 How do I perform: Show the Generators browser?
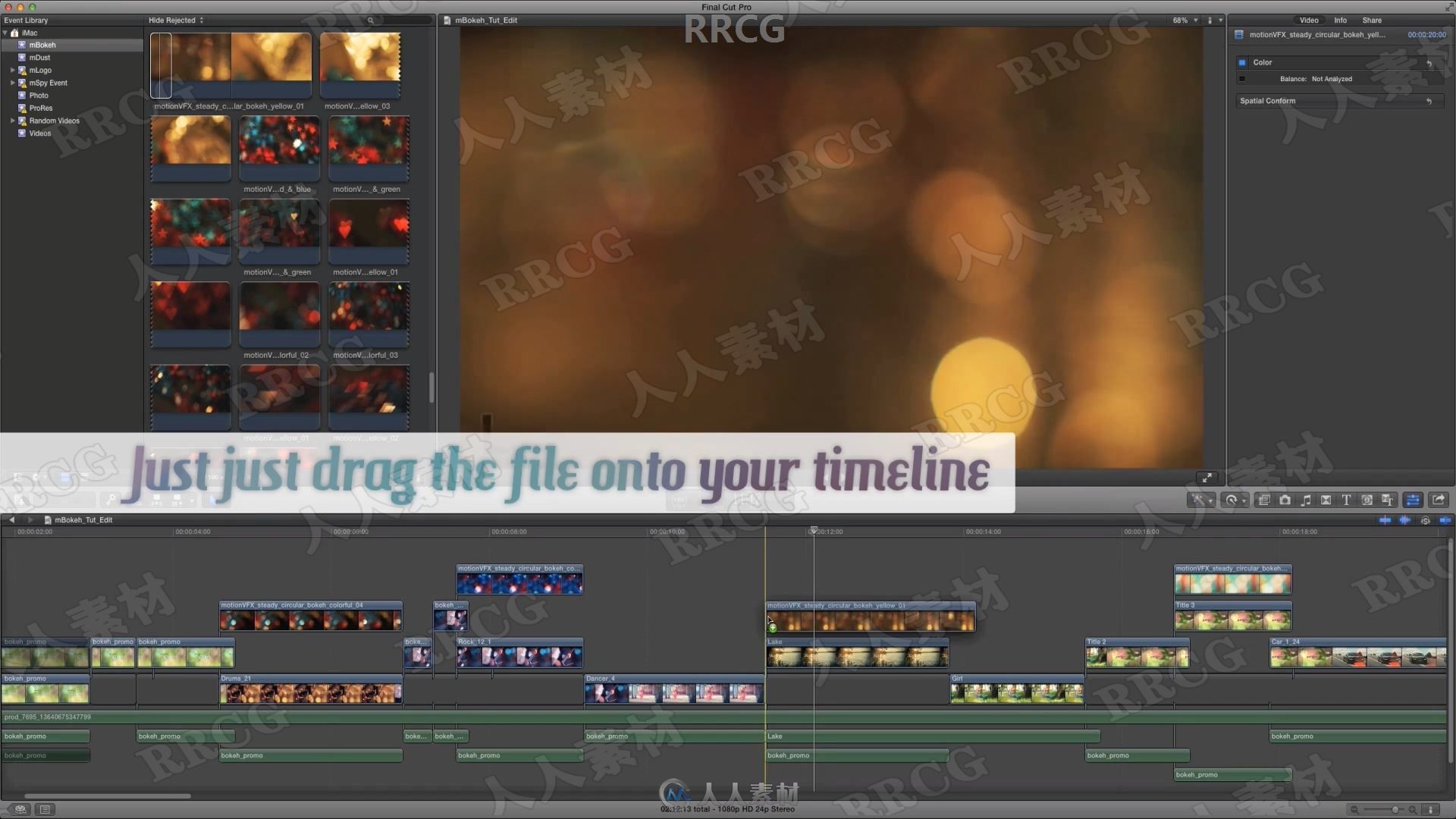point(1367,500)
